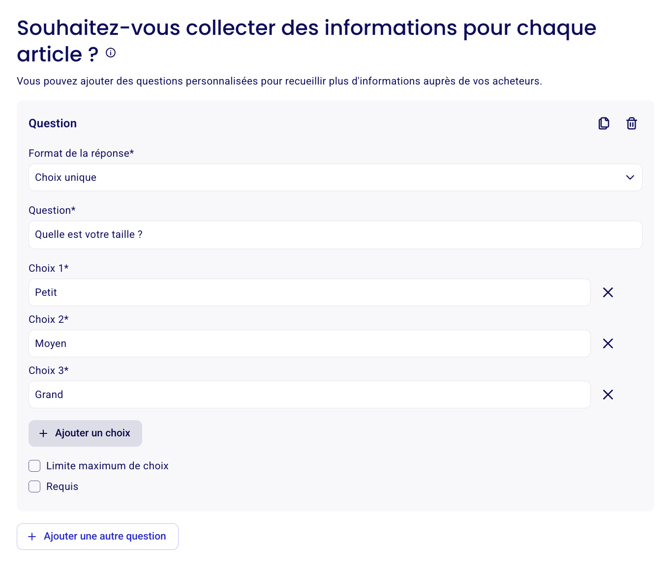Focus the Quelle est votre taille field
Viewport: 670px width, 571px height.
[335, 235]
